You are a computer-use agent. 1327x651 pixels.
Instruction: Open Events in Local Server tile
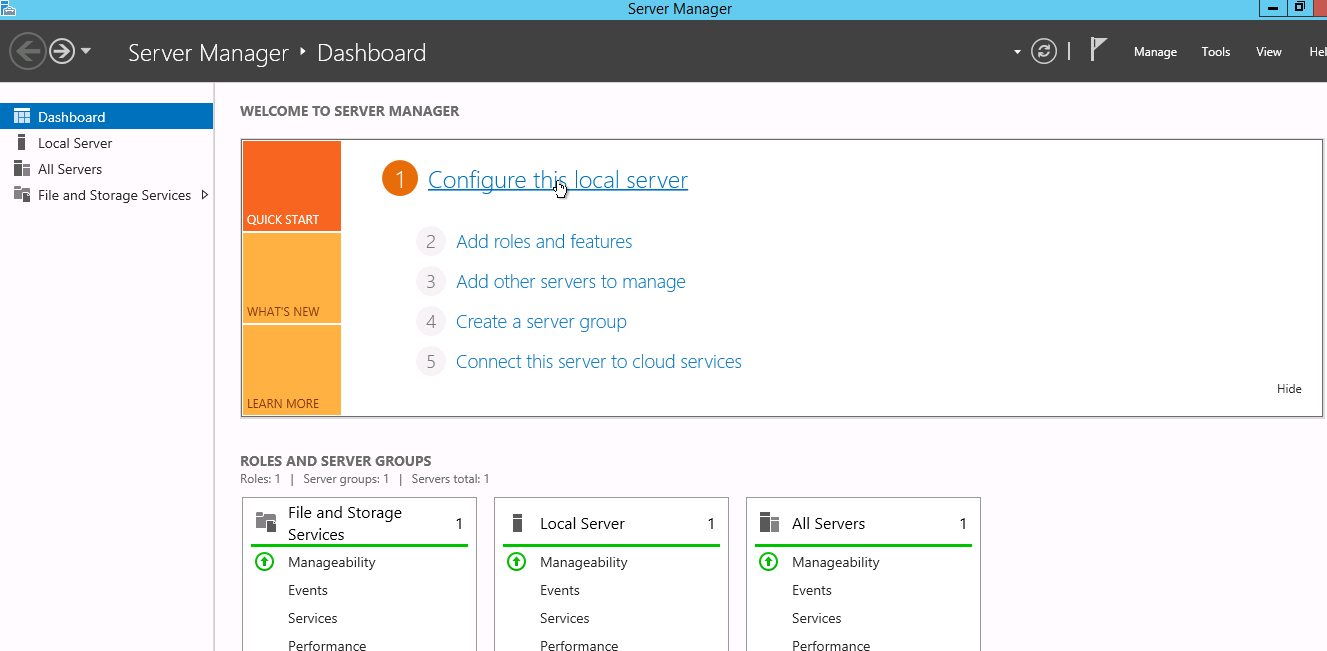pos(560,590)
